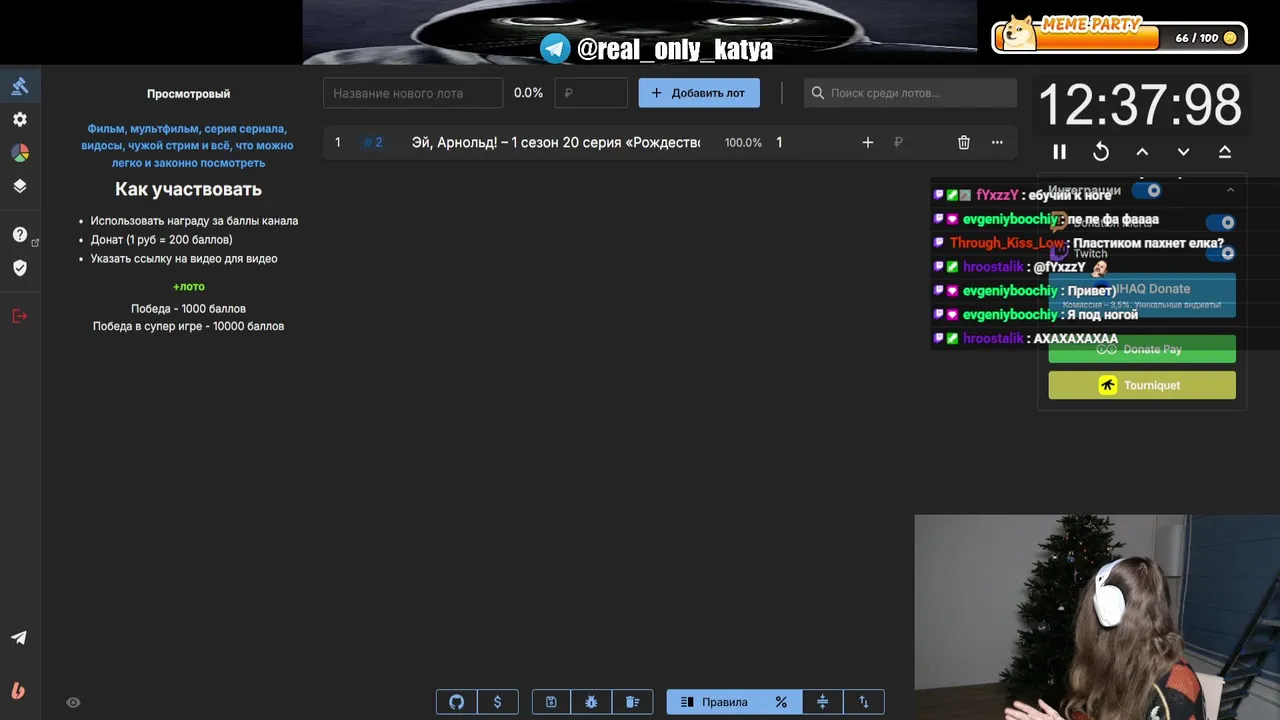Click the dollar sign bottom button
The width and height of the screenshot is (1280, 720).
tap(497, 702)
